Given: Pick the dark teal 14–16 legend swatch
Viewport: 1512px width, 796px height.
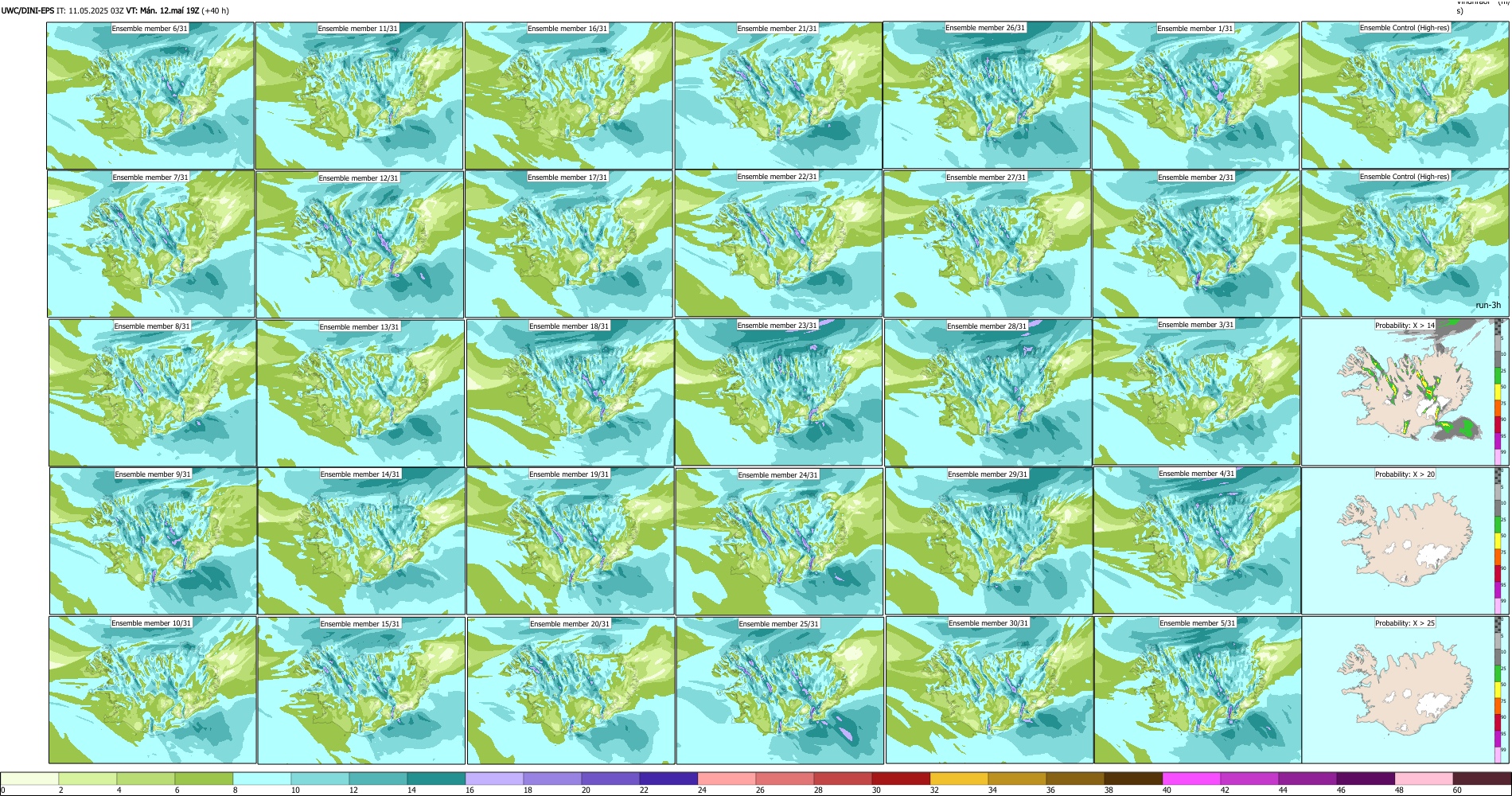Looking at the screenshot, I should (x=436, y=778).
